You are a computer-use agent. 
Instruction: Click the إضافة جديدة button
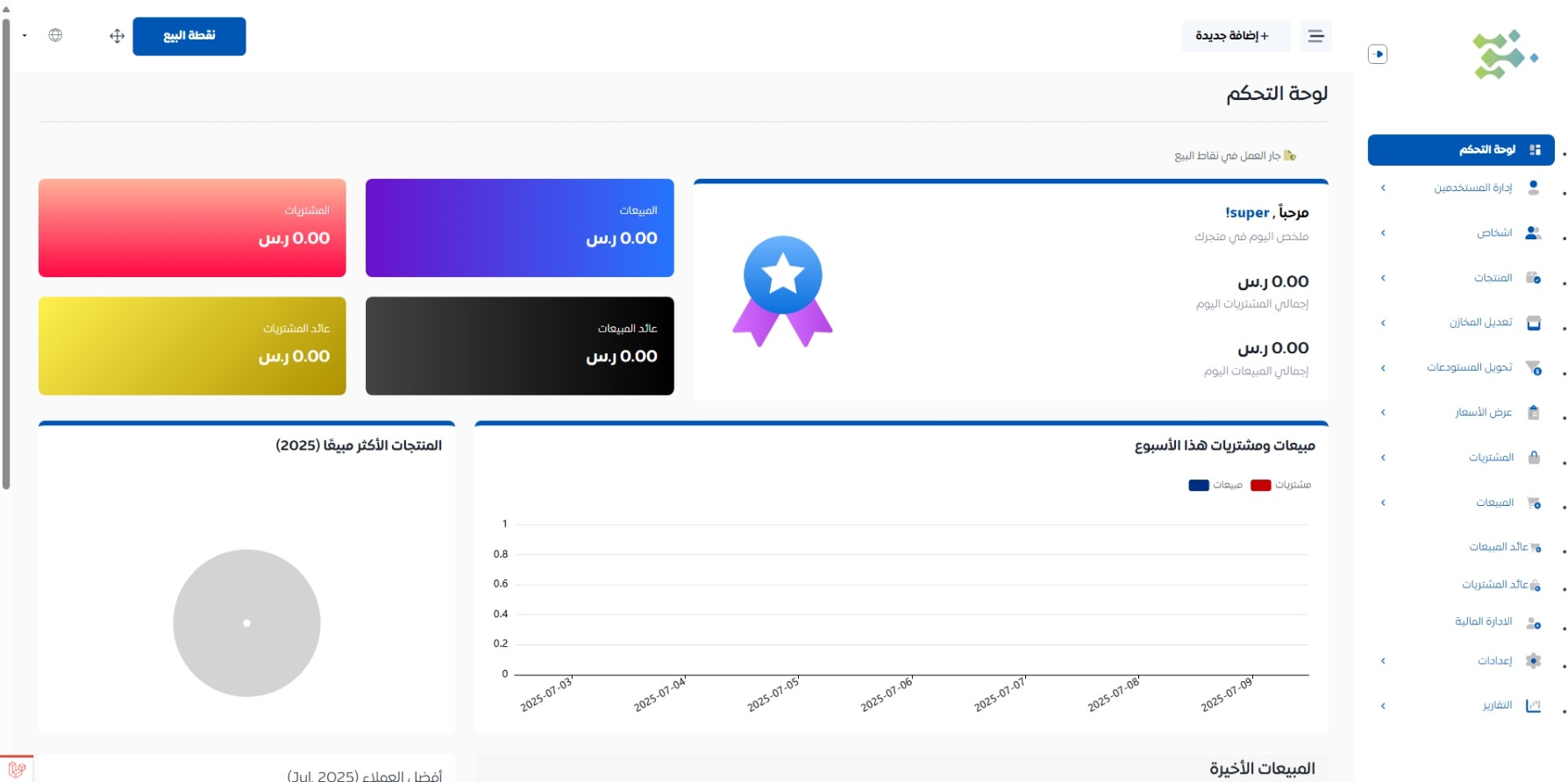tap(1235, 36)
